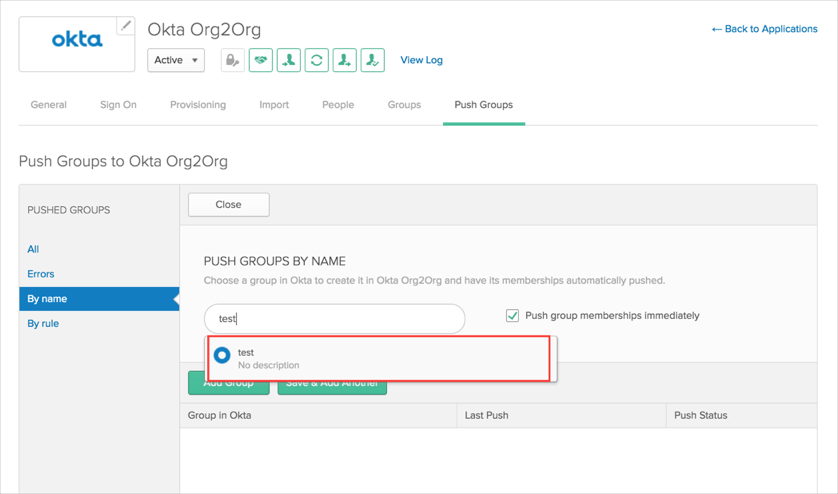Go Back to Applications
Screen dimensions: 838x494
coord(764,29)
